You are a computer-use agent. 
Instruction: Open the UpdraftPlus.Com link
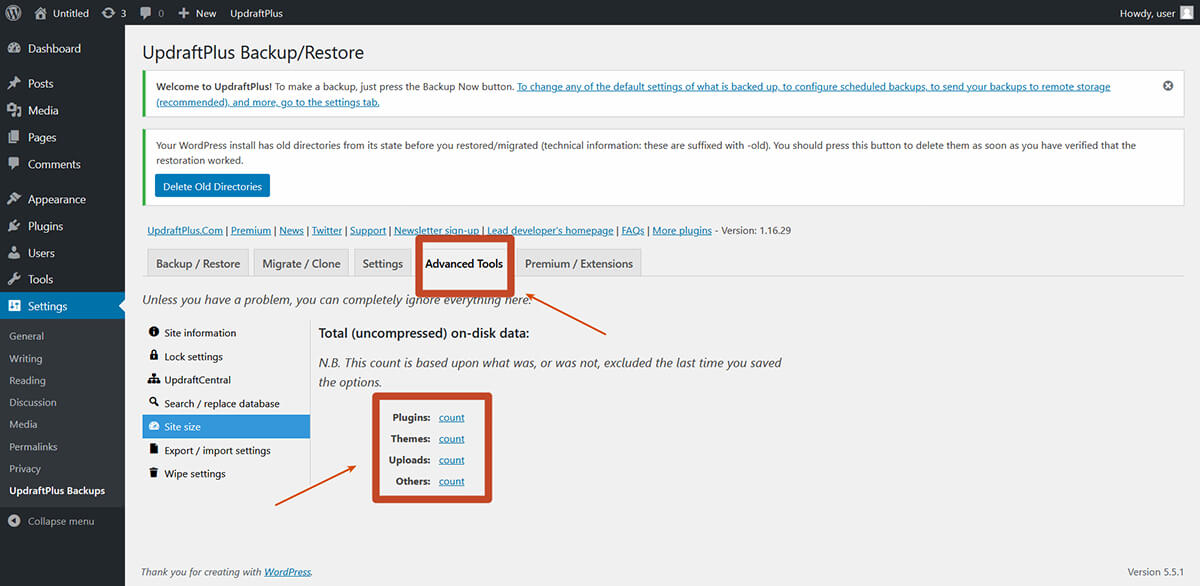(185, 231)
